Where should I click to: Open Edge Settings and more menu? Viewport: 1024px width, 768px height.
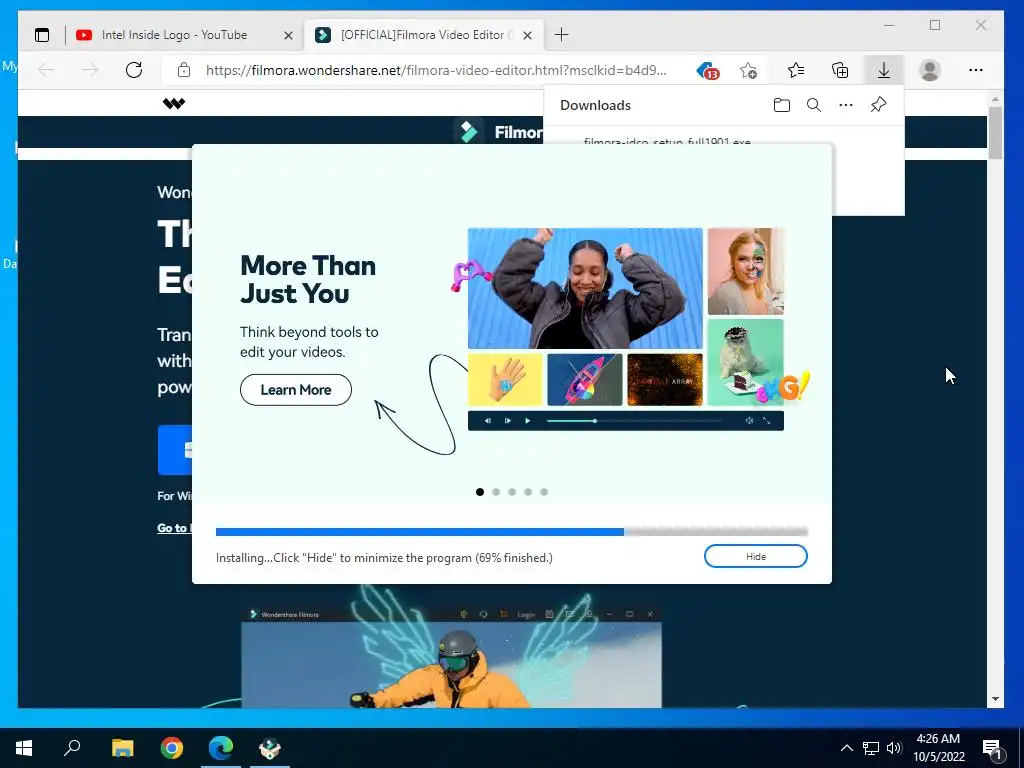pos(976,70)
